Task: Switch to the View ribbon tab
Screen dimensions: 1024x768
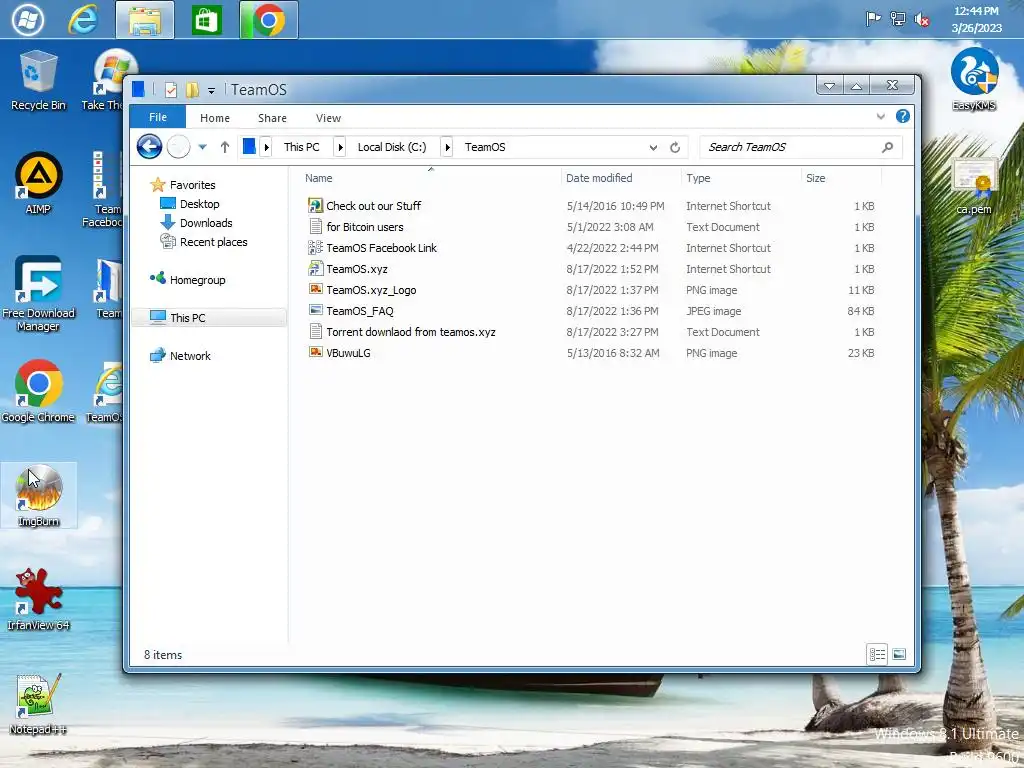Action: click(x=328, y=118)
